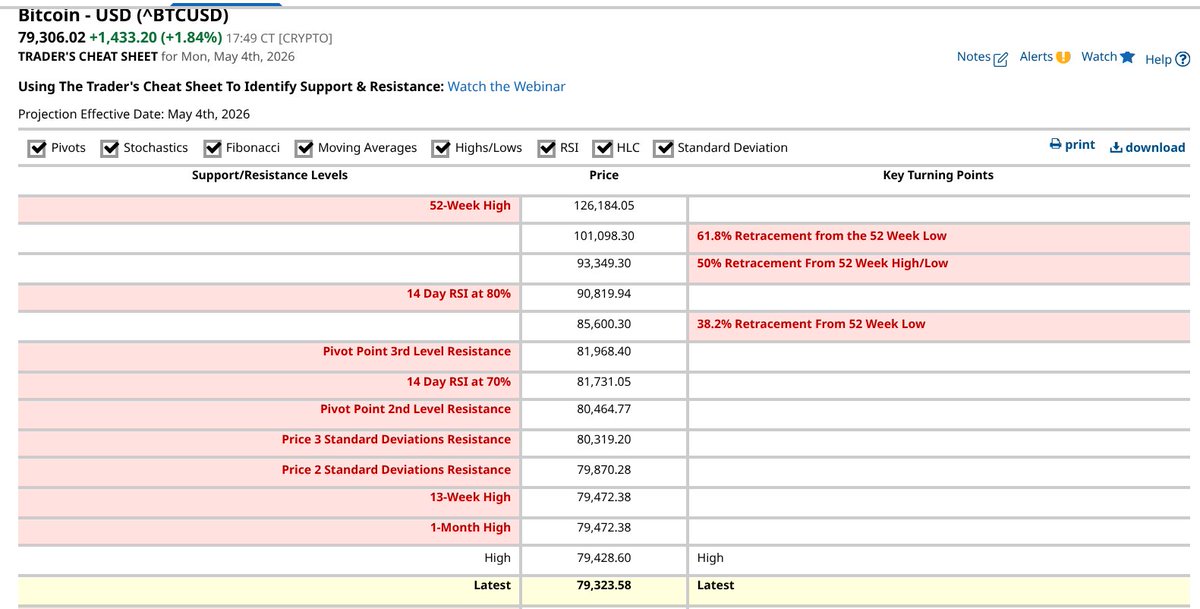Disable the Moving Averages checkbox

(304, 148)
